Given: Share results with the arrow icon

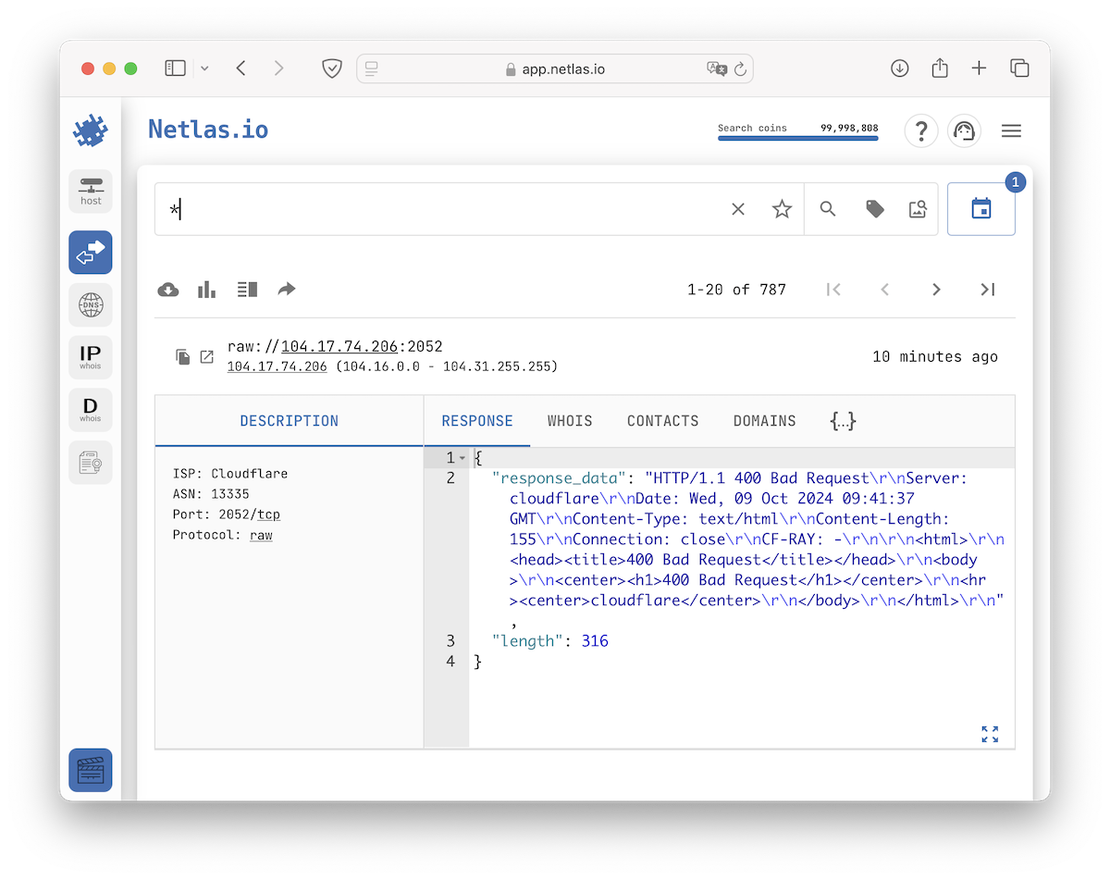Looking at the screenshot, I should pyautogui.click(x=286, y=290).
